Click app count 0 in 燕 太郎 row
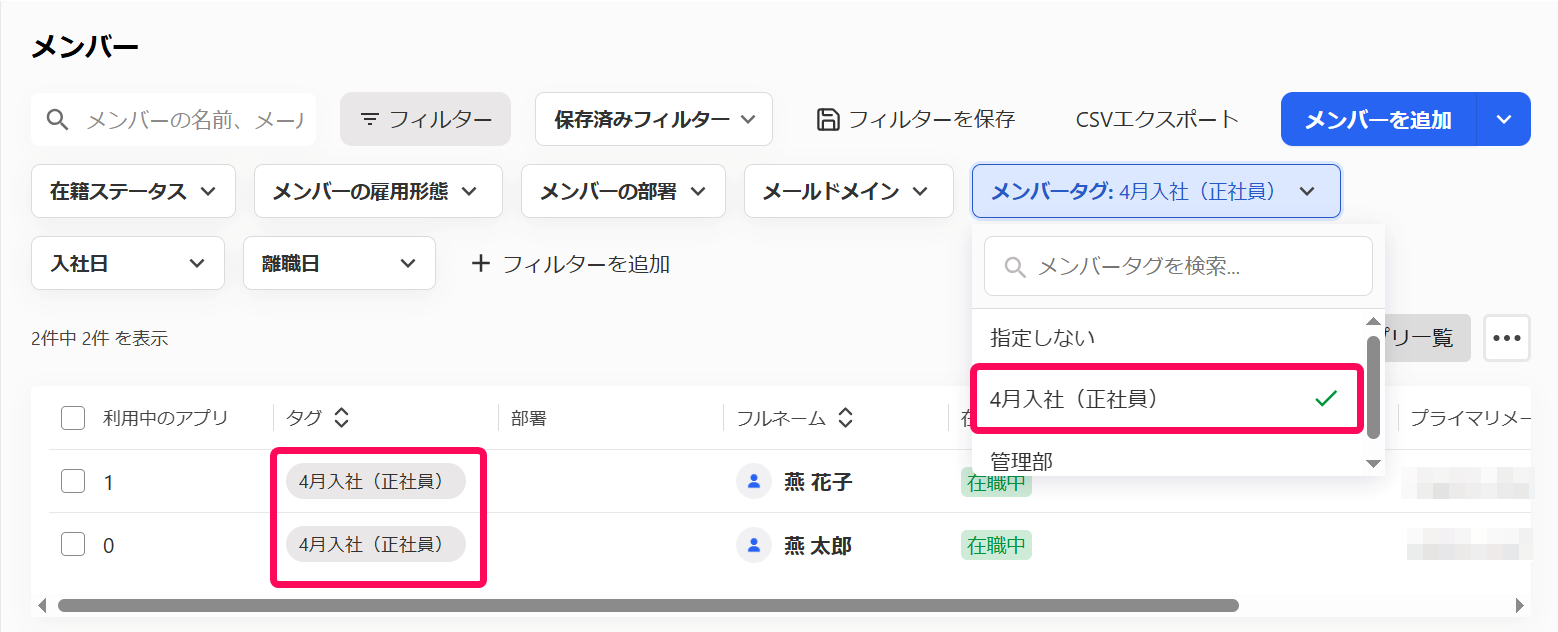 [109, 546]
